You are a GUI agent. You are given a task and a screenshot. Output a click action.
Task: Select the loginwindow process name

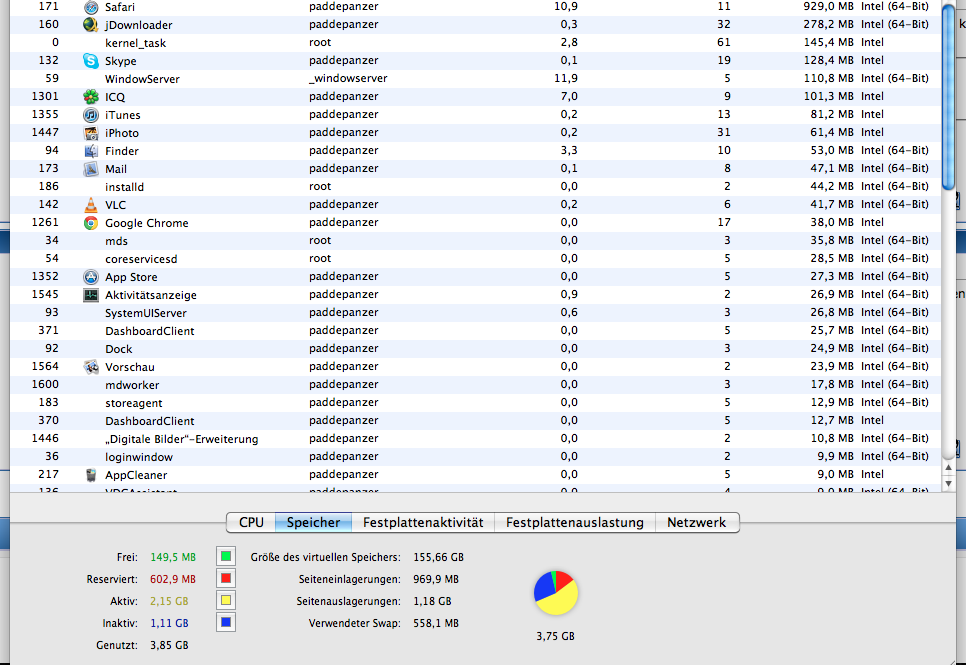(x=139, y=457)
